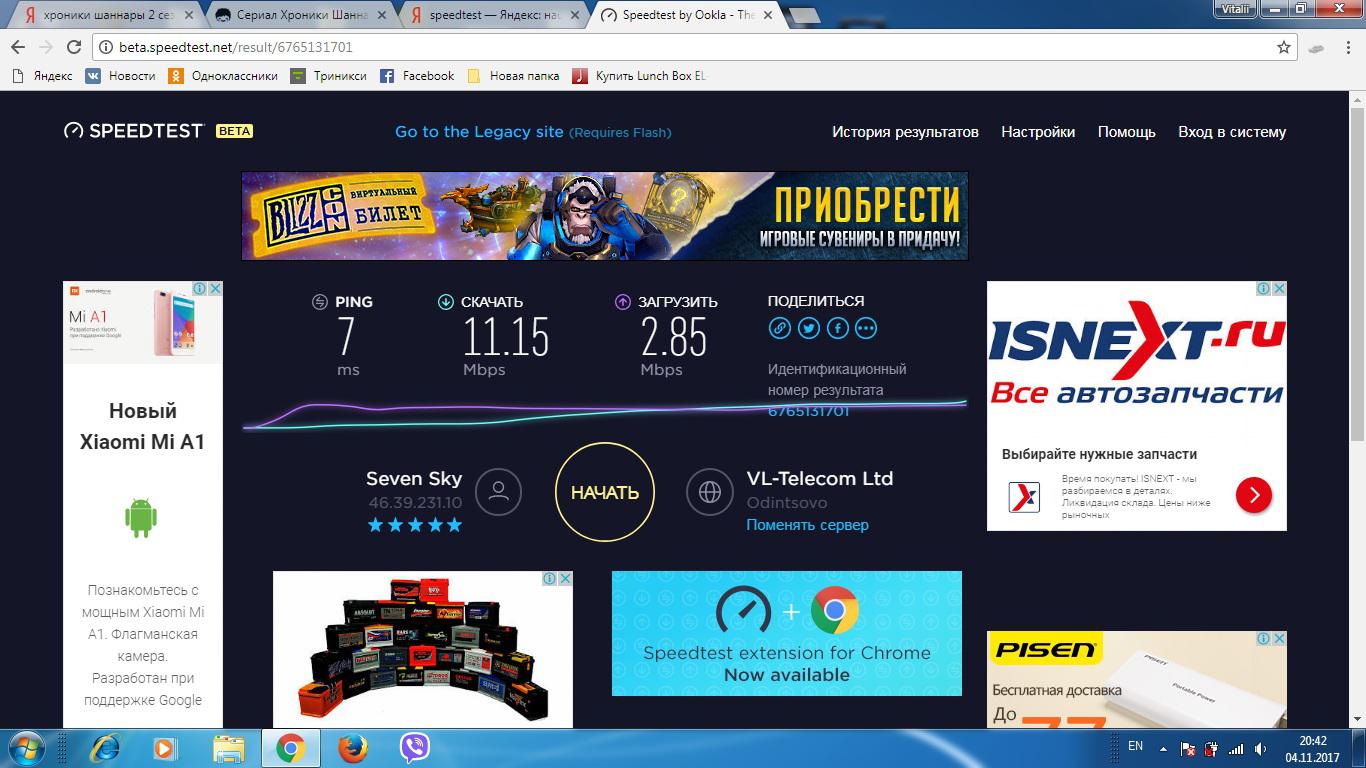Open Windows Start menu

(26, 748)
